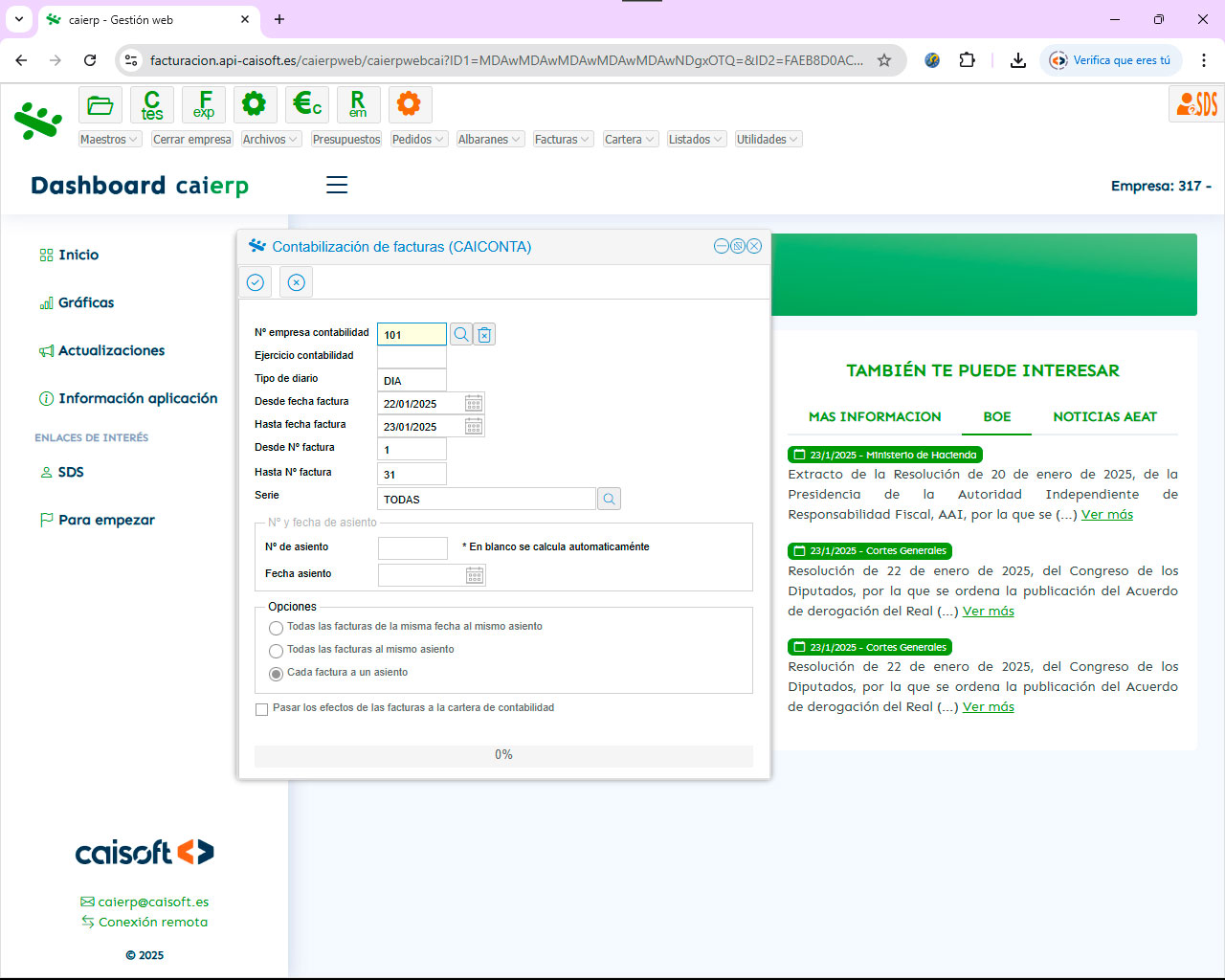Clear the company number with the trash icon
The image size is (1225, 980).
[x=484, y=334]
